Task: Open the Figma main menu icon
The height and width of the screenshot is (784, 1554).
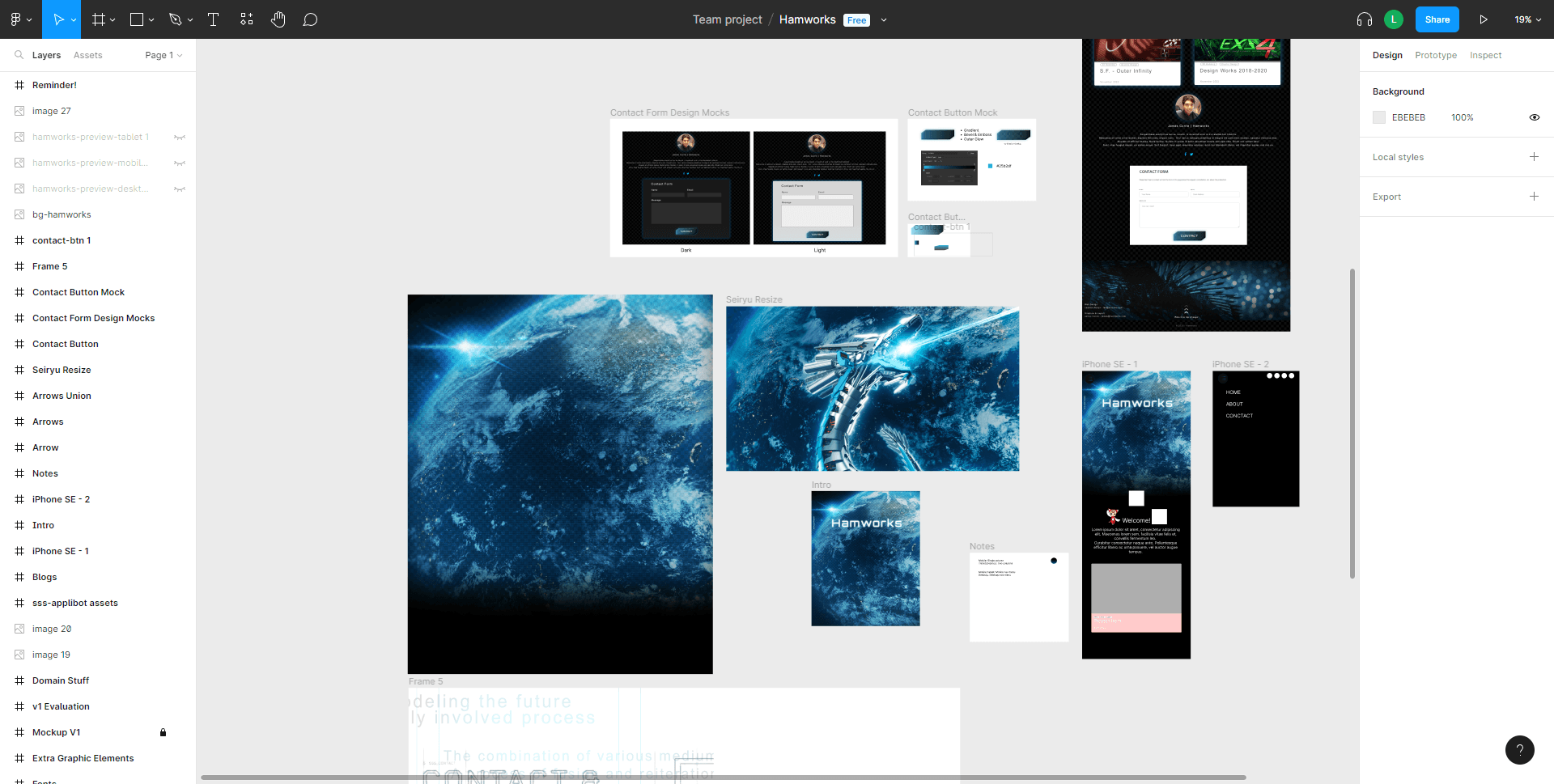Action: (15, 19)
